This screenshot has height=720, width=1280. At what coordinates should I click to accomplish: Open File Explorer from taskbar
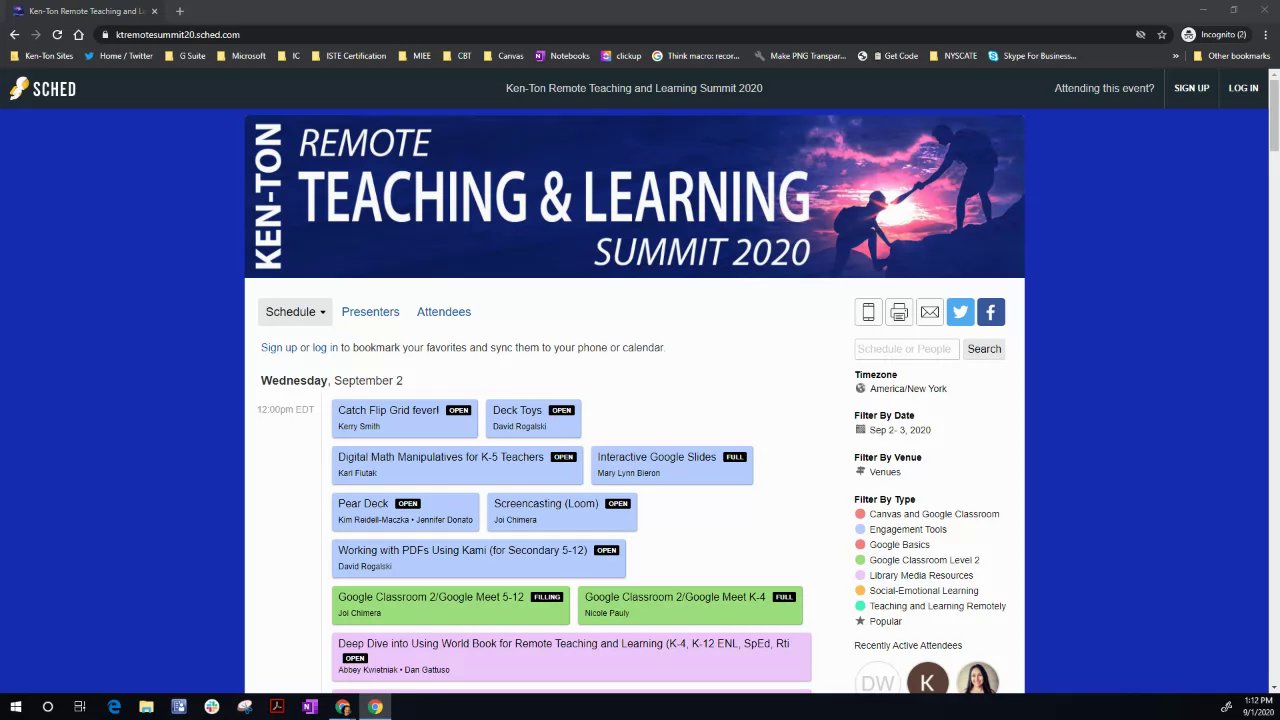(x=146, y=707)
